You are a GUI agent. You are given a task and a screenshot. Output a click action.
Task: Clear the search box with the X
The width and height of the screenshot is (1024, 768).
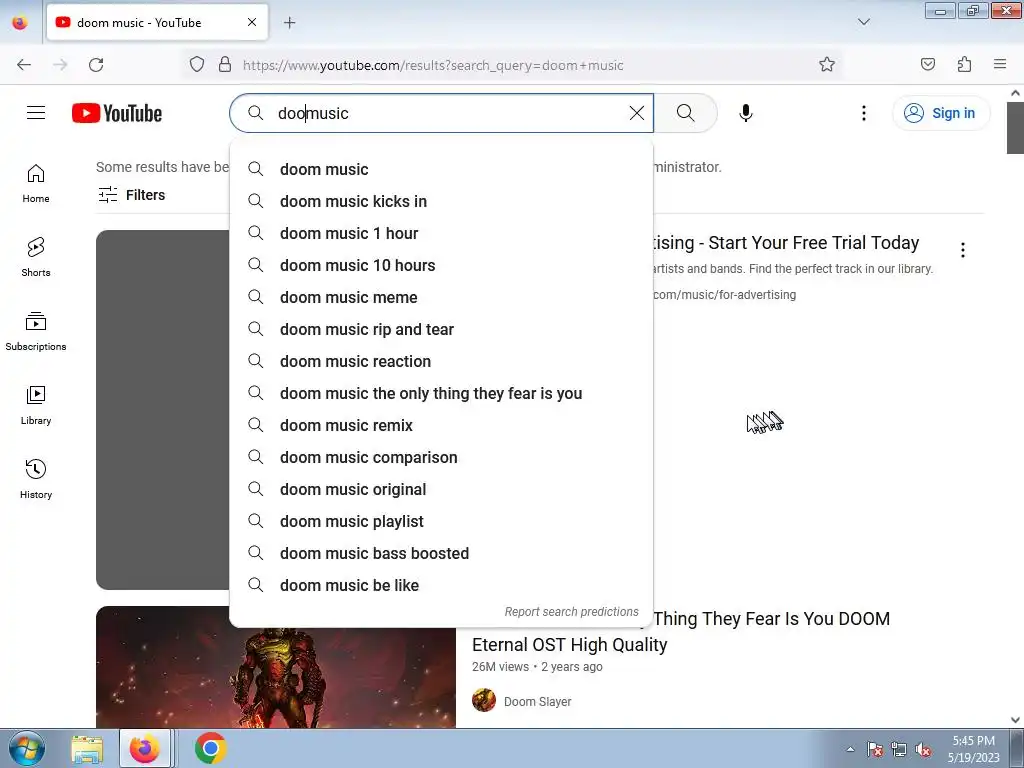pyautogui.click(x=637, y=113)
